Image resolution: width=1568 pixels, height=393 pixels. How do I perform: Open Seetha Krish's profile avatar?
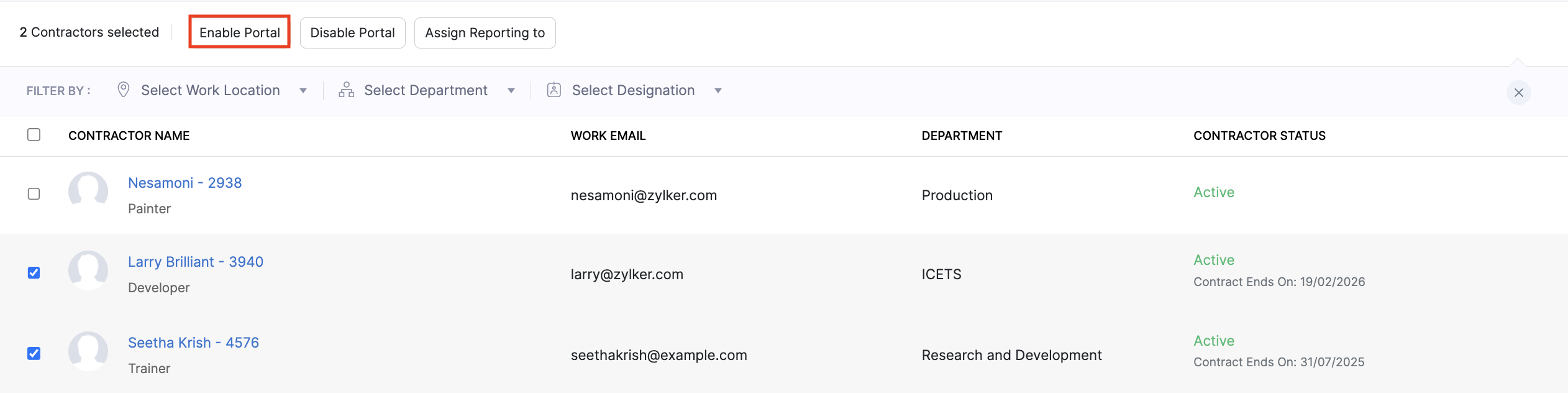click(88, 351)
